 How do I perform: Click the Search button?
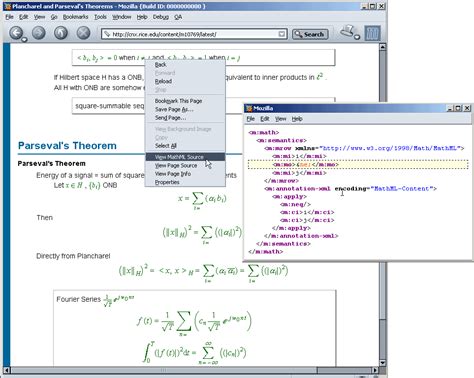click(x=310, y=34)
